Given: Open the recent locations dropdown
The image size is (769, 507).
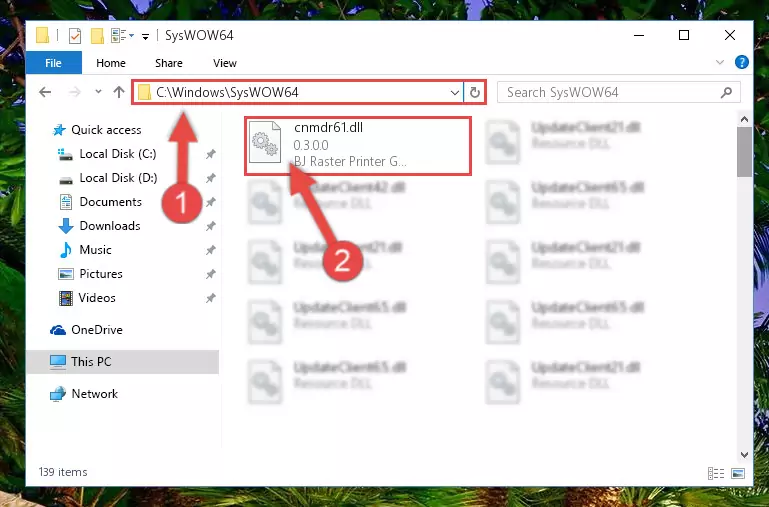Looking at the screenshot, I should tap(98, 92).
